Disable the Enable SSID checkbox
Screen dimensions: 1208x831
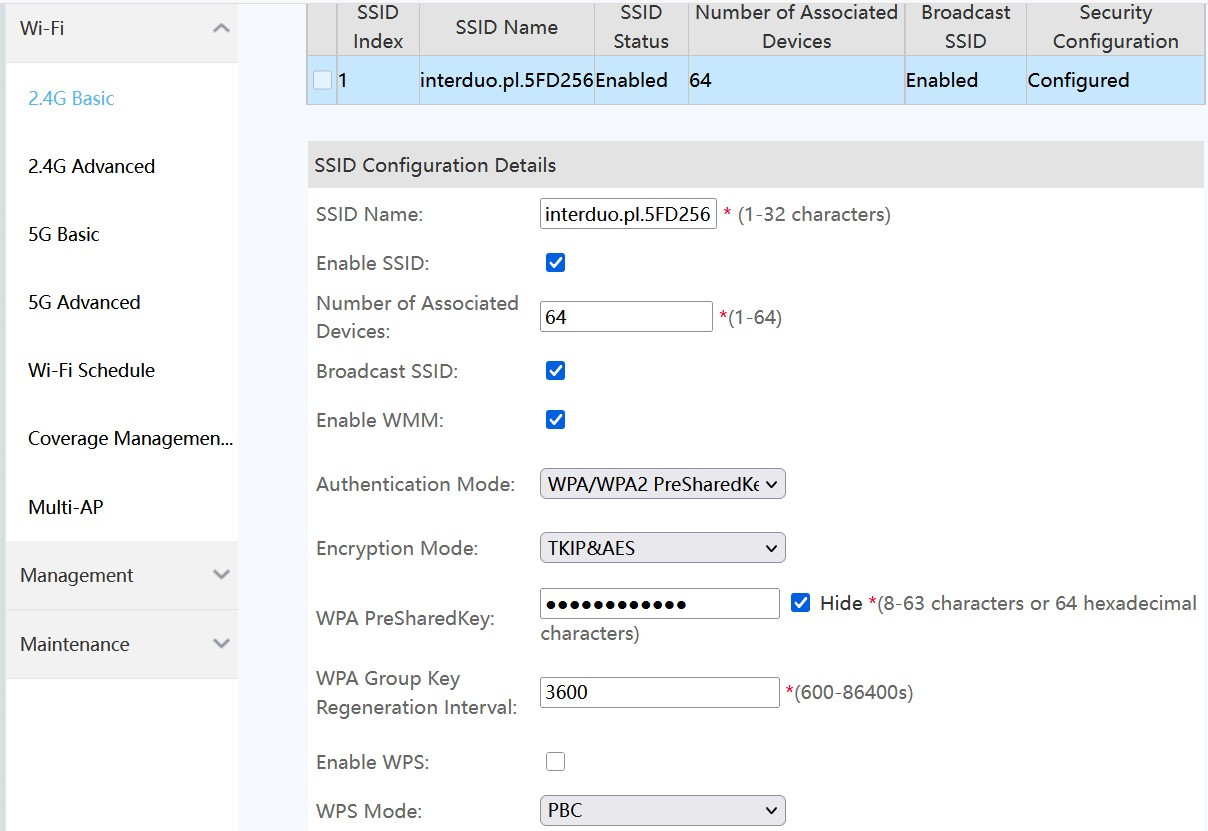[555, 262]
